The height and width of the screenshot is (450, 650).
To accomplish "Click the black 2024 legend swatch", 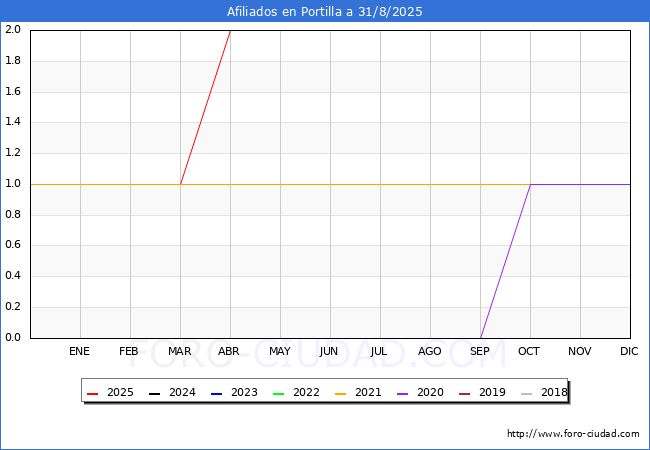I will click(x=155, y=394).
